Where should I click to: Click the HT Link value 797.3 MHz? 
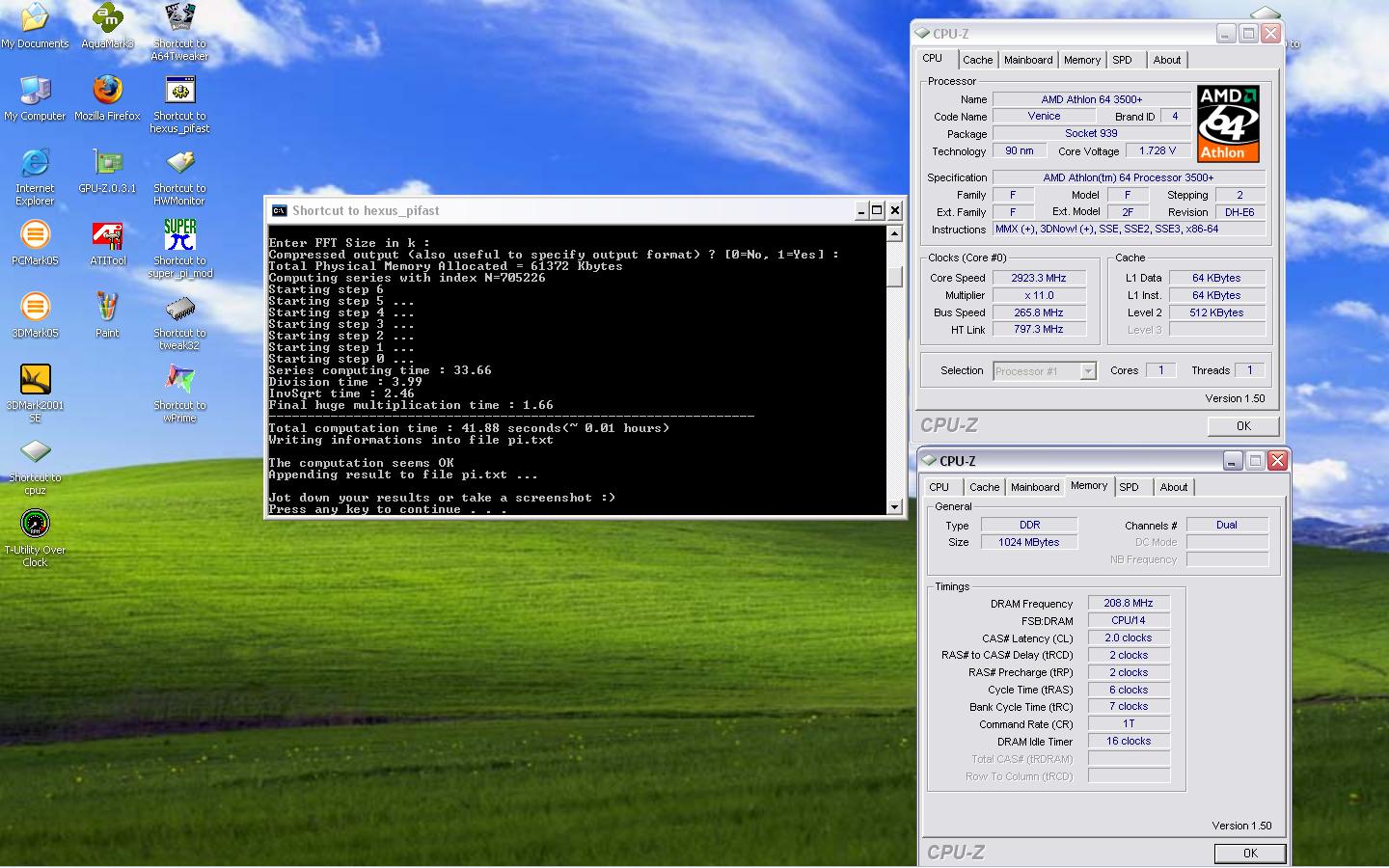[x=1039, y=329]
